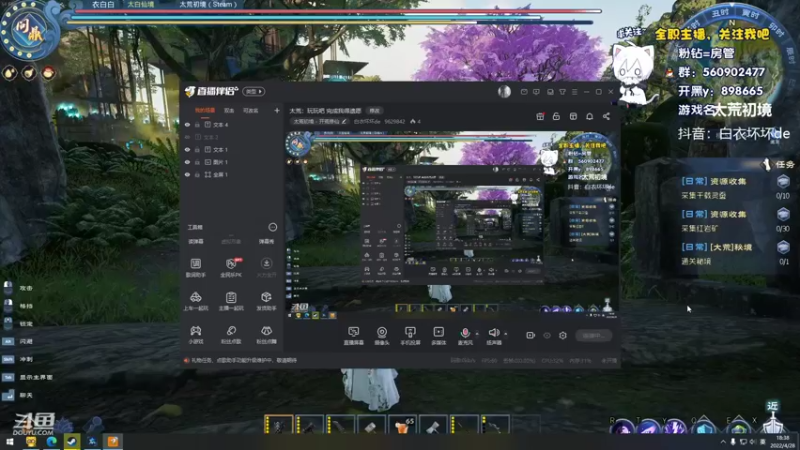Click the start streaming pill button

[x=593, y=336]
